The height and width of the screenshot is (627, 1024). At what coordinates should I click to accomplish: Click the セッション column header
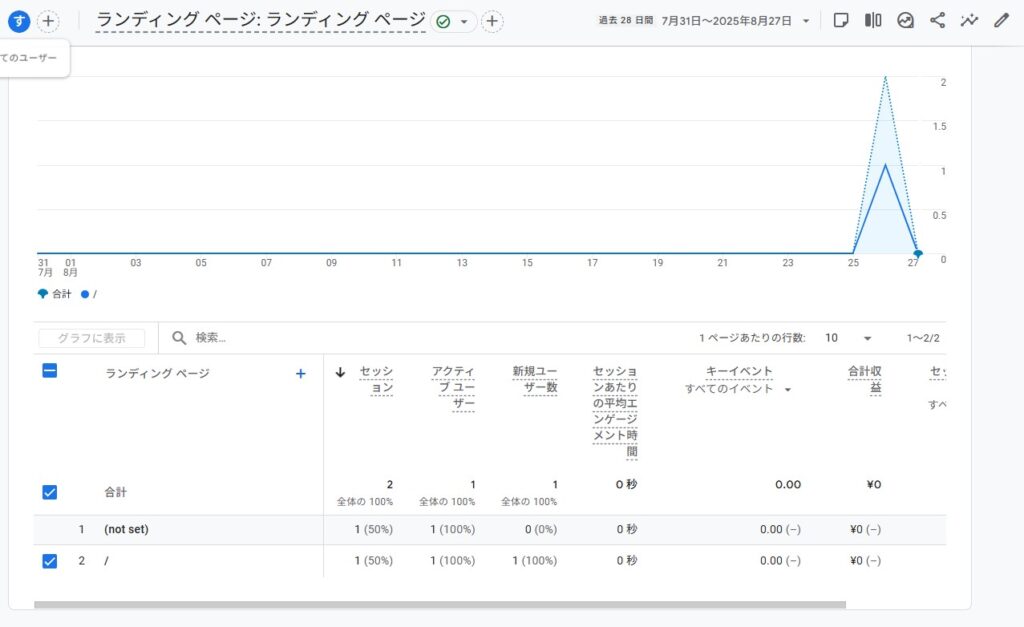(x=376, y=379)
